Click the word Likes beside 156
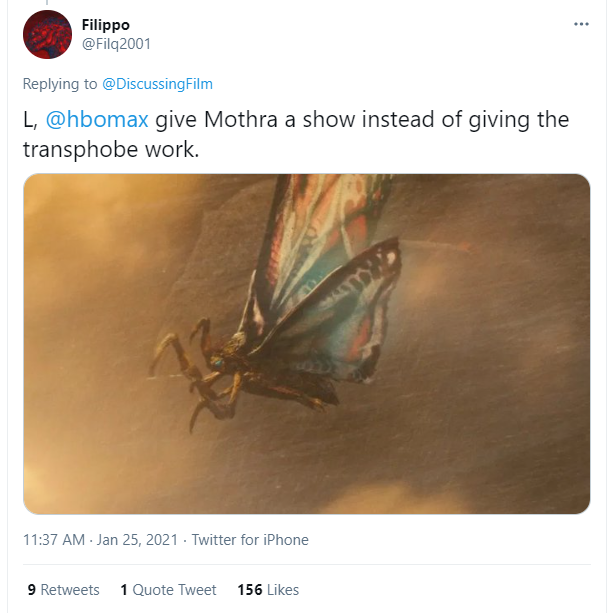The height and width of the screenshot is (613, 612). pyautogui.click(x=283, y=590)
